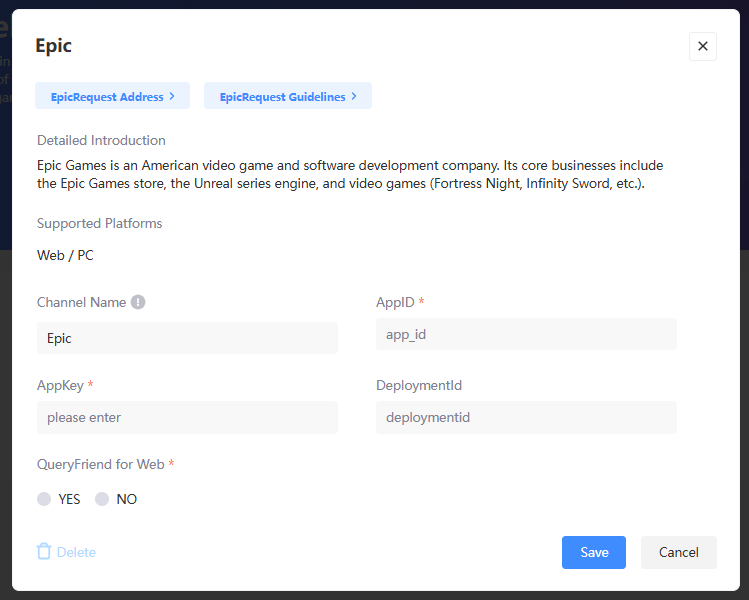Focus the Channel Name field containing Epic
Viewport: 749px width, 600px height.
[x=187, y=338]
